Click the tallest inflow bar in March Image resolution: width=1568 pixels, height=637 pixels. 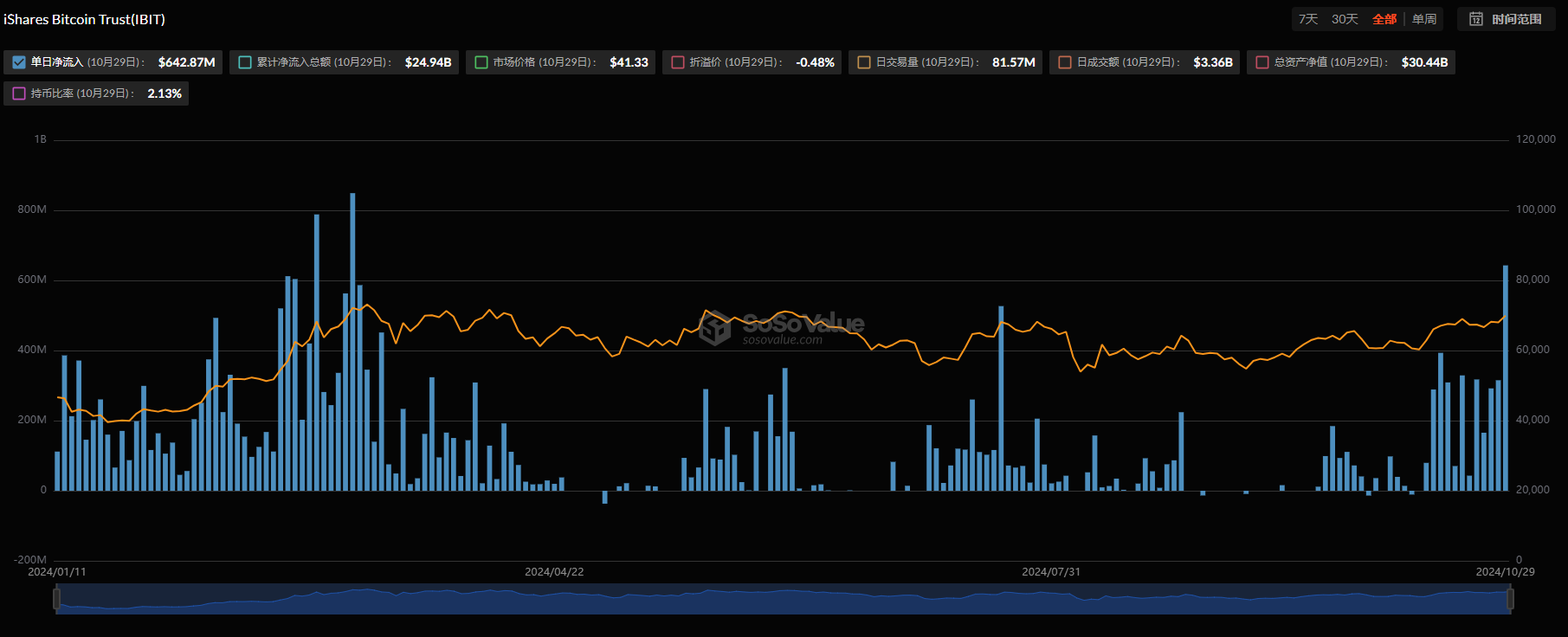coord(352,342)
